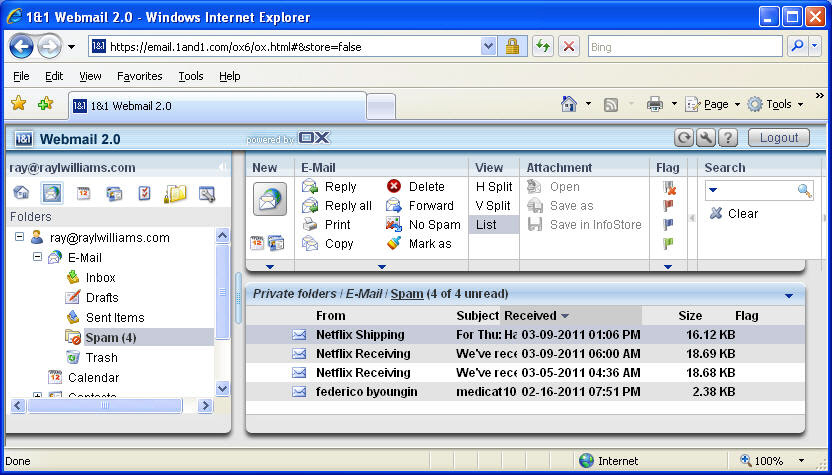Viewport: 832px width, 475px height.
Task: Open the webmail settings wrench icon
Action: click(x=706, y=138)
